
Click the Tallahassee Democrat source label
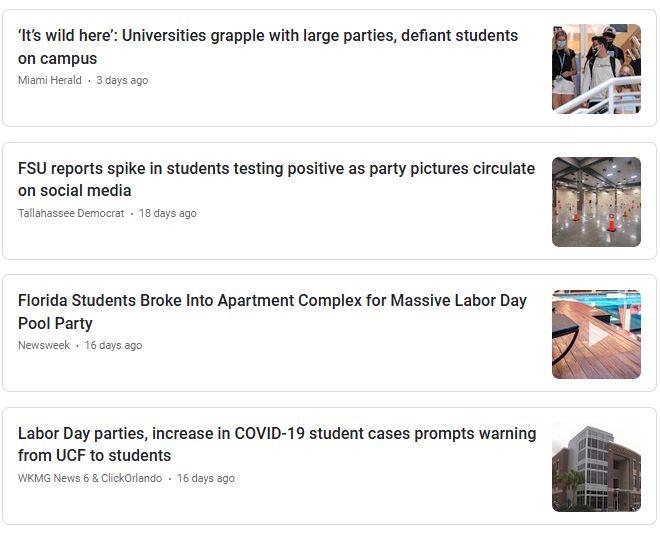[71, 213]
